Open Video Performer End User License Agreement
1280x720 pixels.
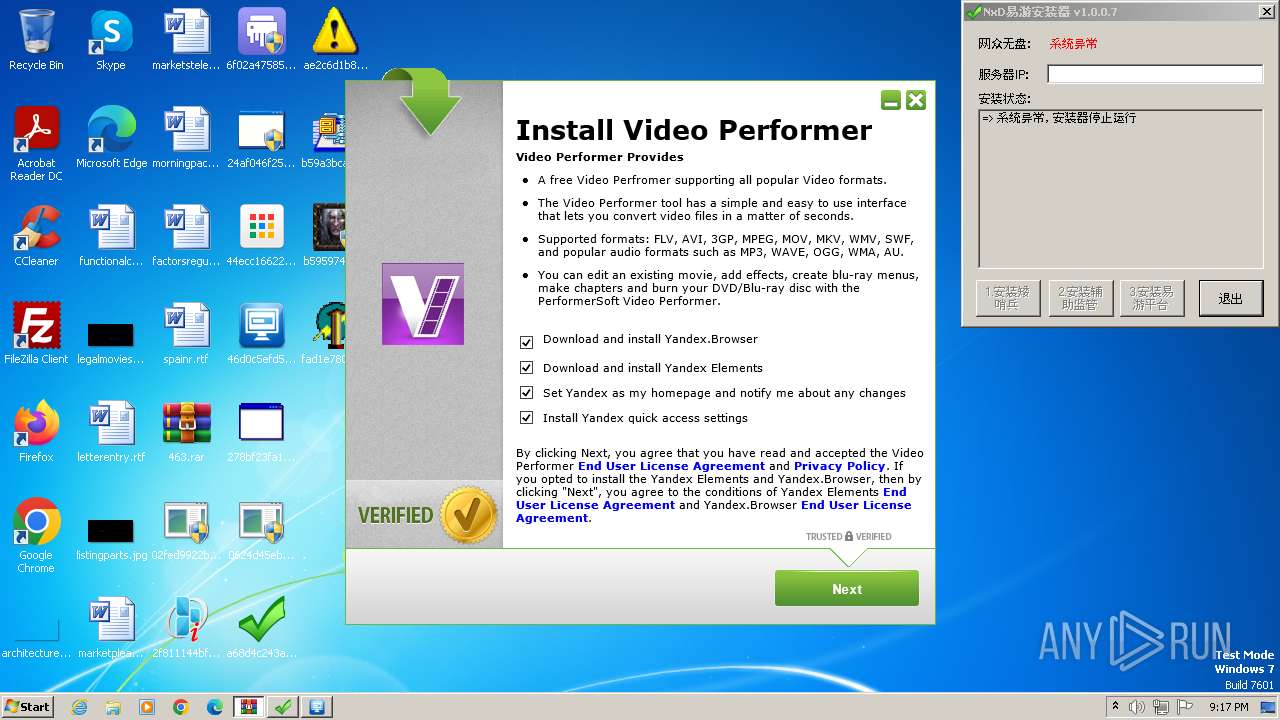671,466
